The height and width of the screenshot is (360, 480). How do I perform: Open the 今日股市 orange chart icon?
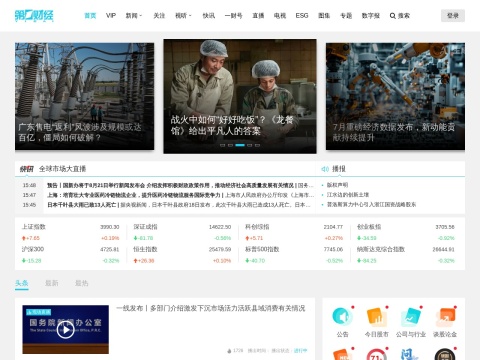click(376, 316)
